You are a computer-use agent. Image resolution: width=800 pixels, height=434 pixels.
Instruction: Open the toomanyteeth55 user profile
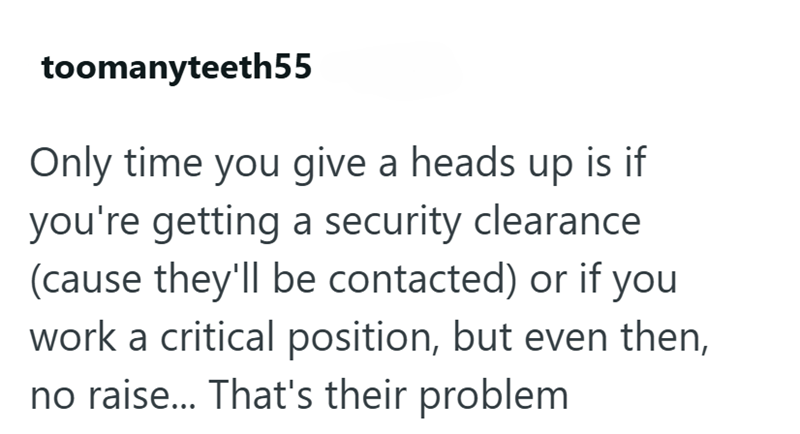coord(177,67)
